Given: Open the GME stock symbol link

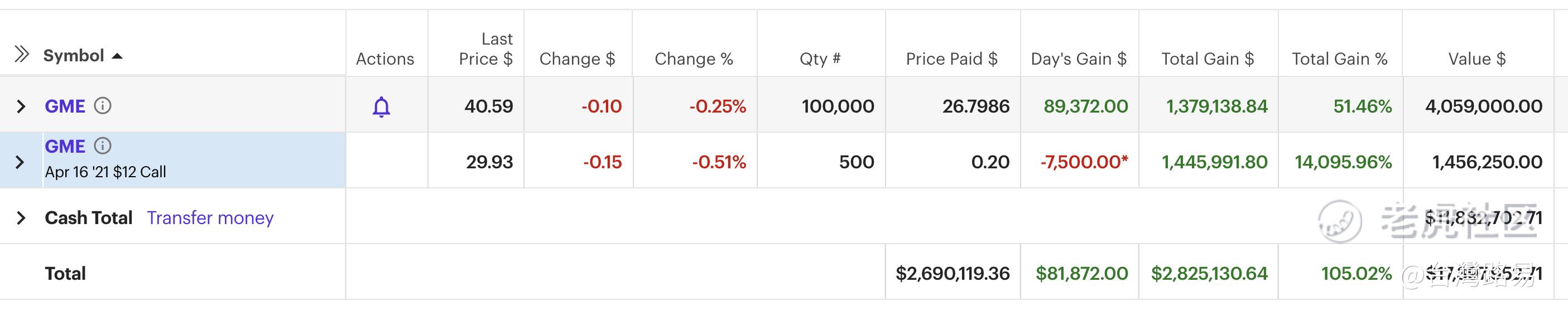Looking at the screenshot, I should pos(65,106).
